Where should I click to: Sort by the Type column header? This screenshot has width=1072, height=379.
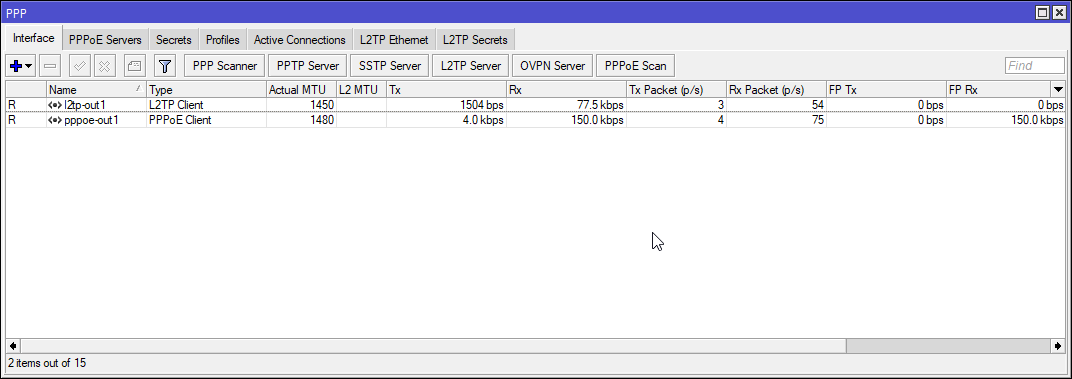(206, 90)
